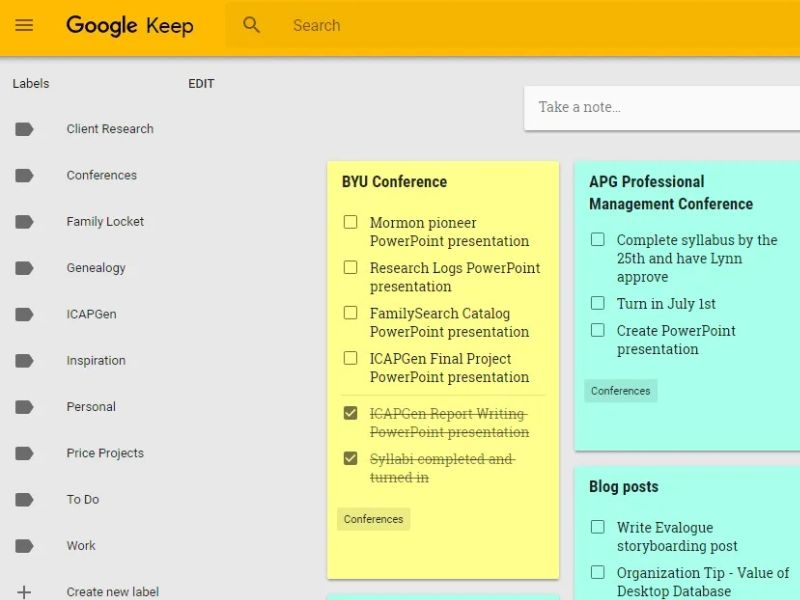Open the Genealogy label icon
Viewport: 800px width, 600px height.
click(x=25, y=268)
